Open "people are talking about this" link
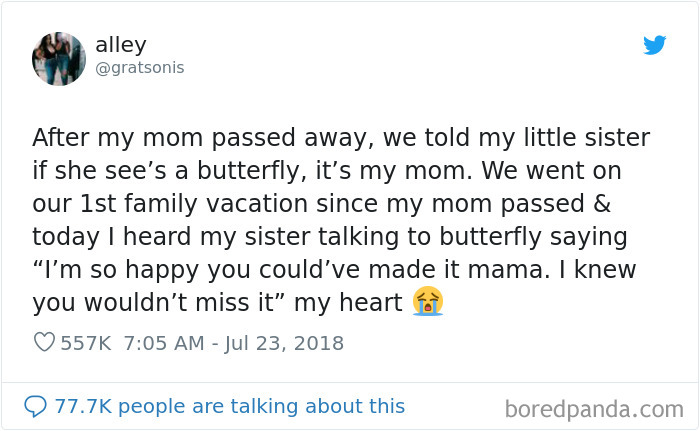 262,406
